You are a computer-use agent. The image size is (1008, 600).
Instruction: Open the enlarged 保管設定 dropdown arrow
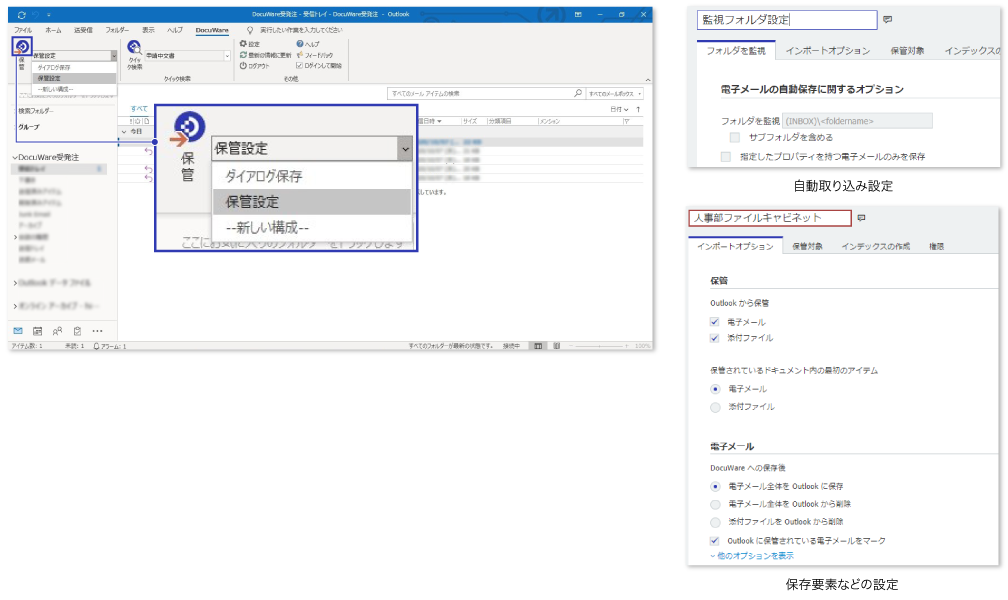tap(404, 149)
